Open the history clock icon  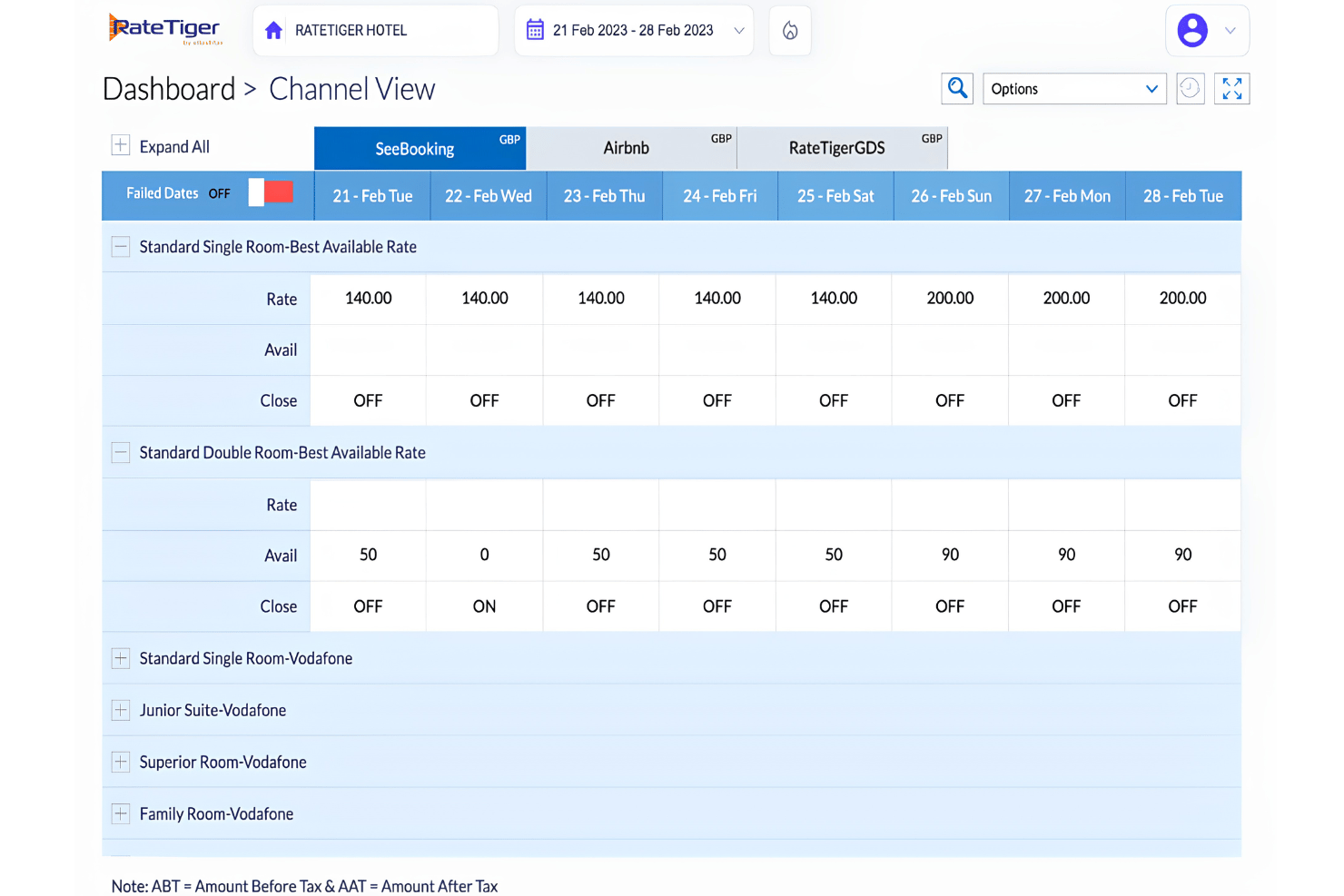point(1190,88)
